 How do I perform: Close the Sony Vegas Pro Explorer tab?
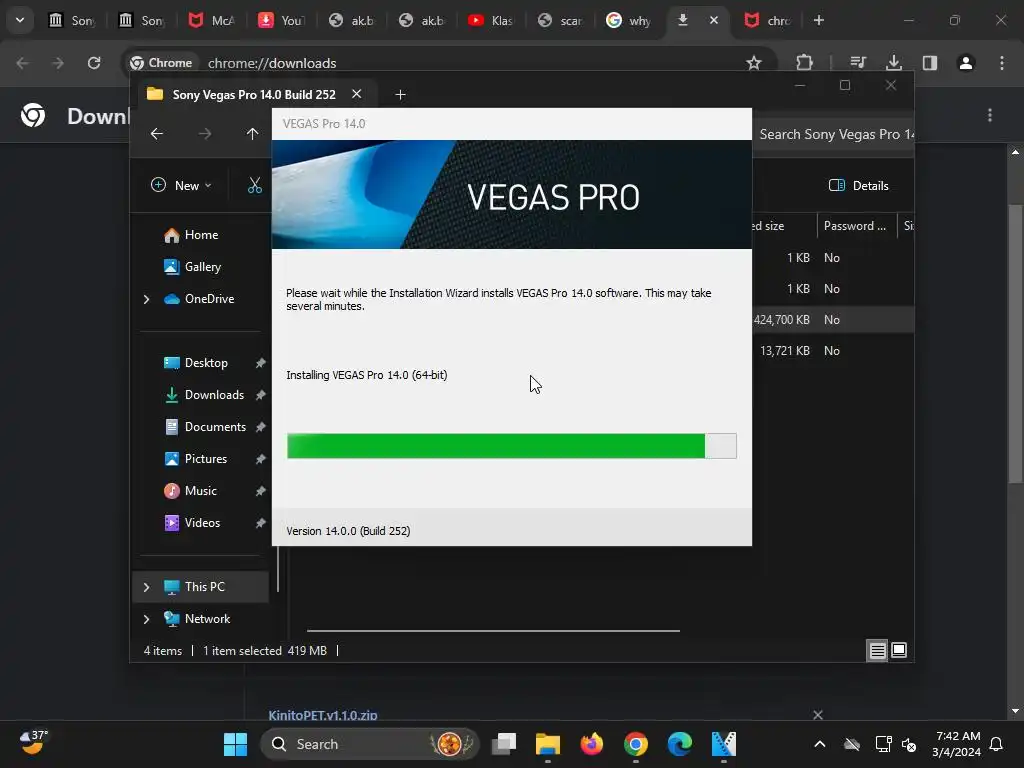(357, 94)
